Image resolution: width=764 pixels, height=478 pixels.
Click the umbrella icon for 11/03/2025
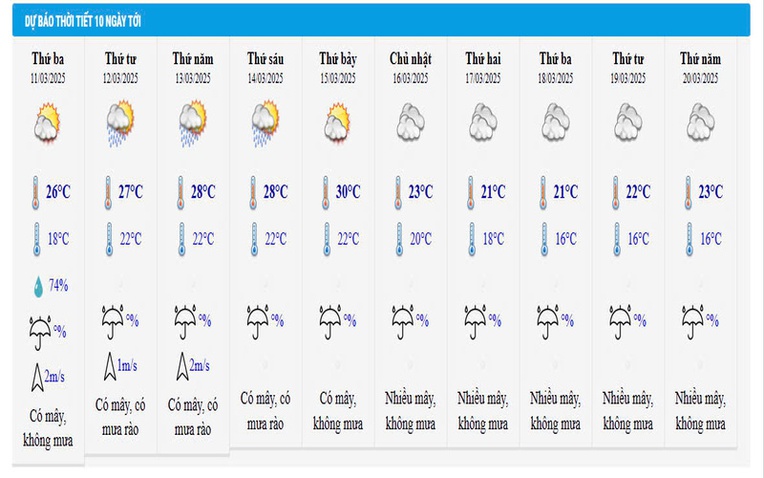40,333
